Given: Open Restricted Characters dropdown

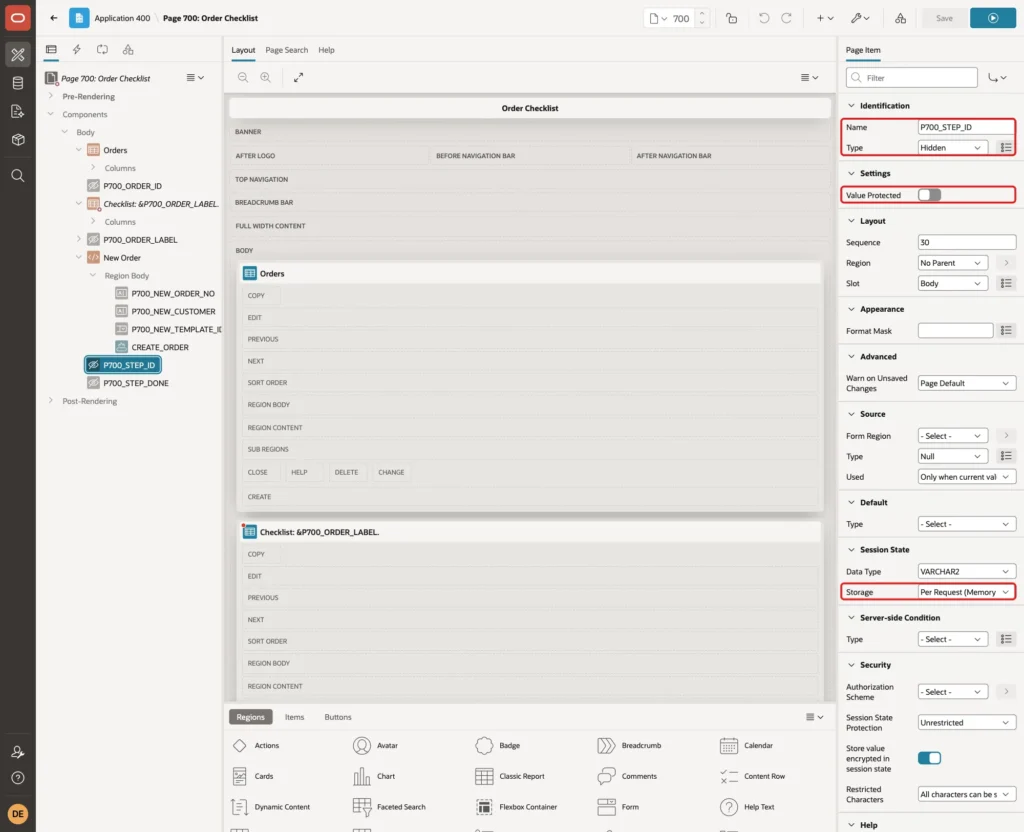Looking at the screenshot, I should click(966, 795).
